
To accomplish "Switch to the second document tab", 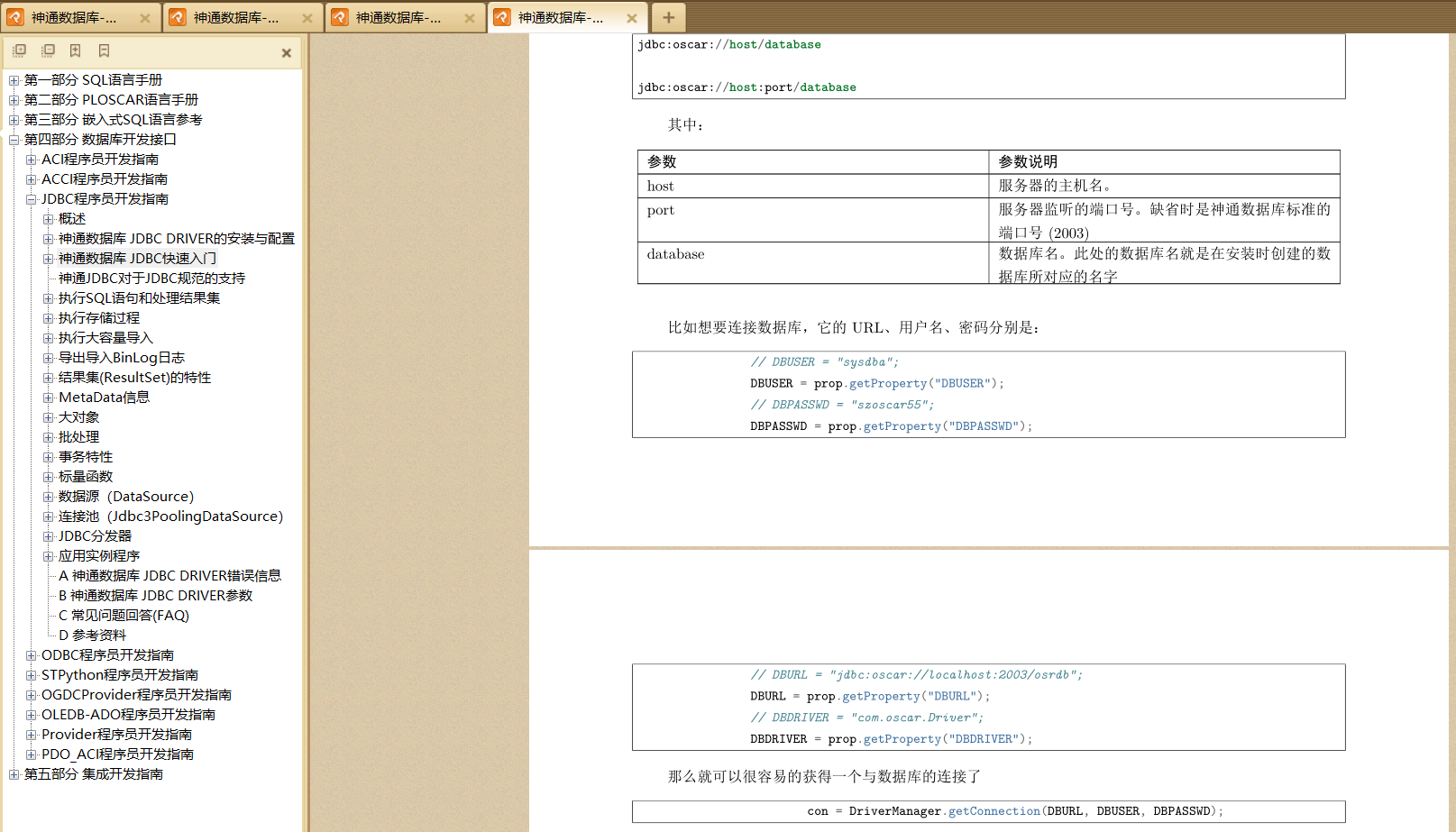I will coord(234,18).
